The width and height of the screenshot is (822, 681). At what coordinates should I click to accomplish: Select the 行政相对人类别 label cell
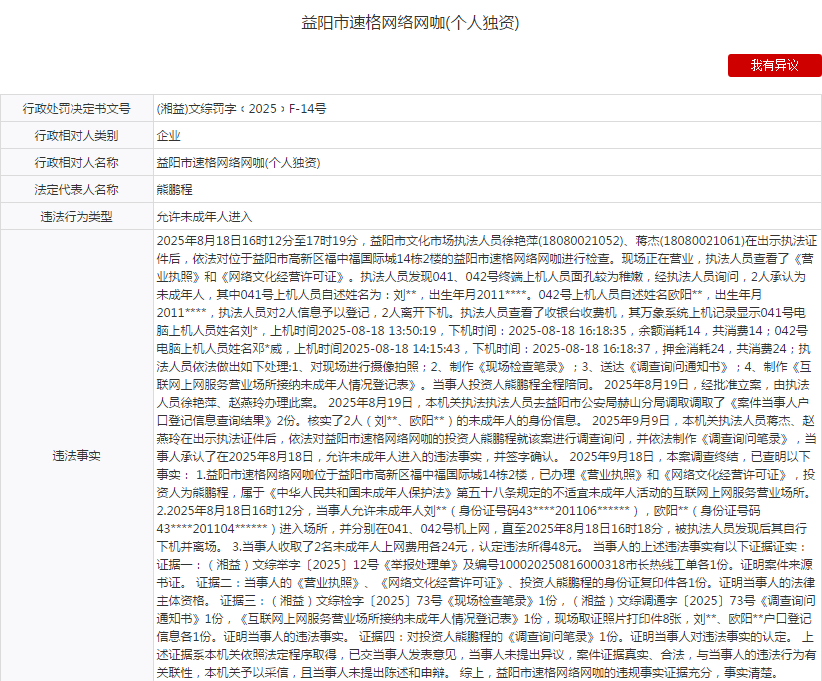click(x=76, y=135)
